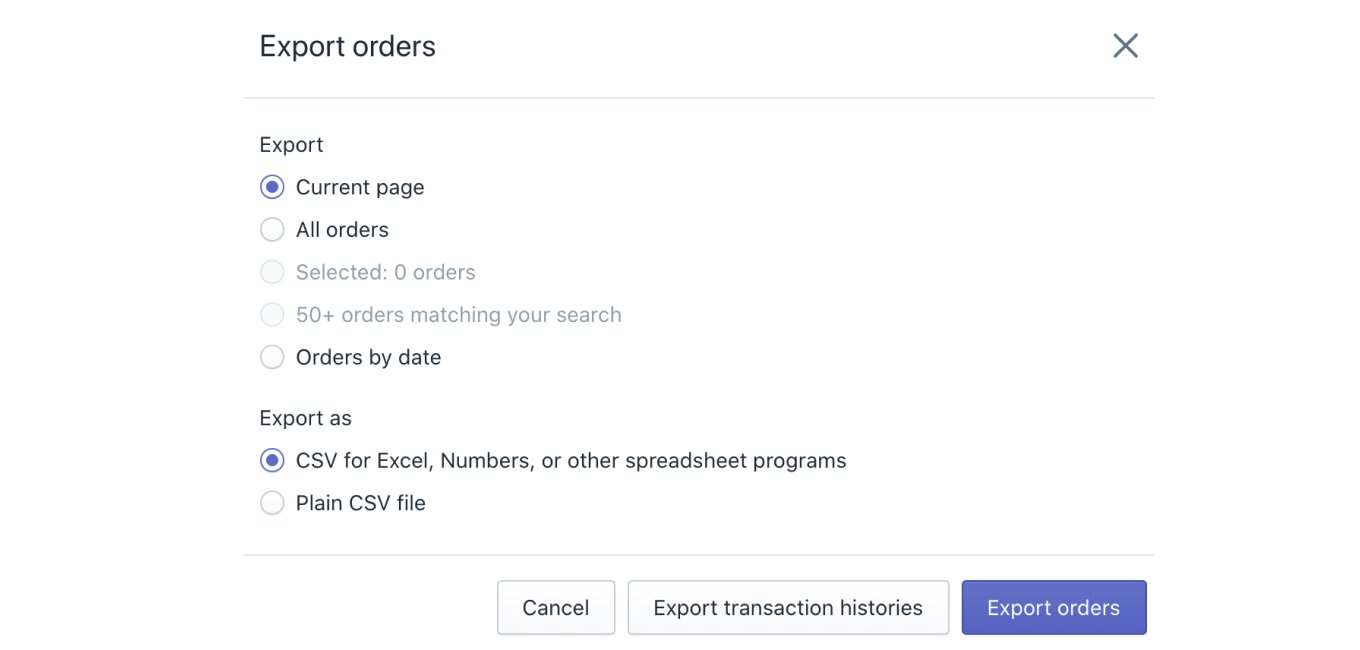This screenshot has height=650, width=1360.
Task: Click the 50+ orders matching search radio
Action: coord(272,315)
